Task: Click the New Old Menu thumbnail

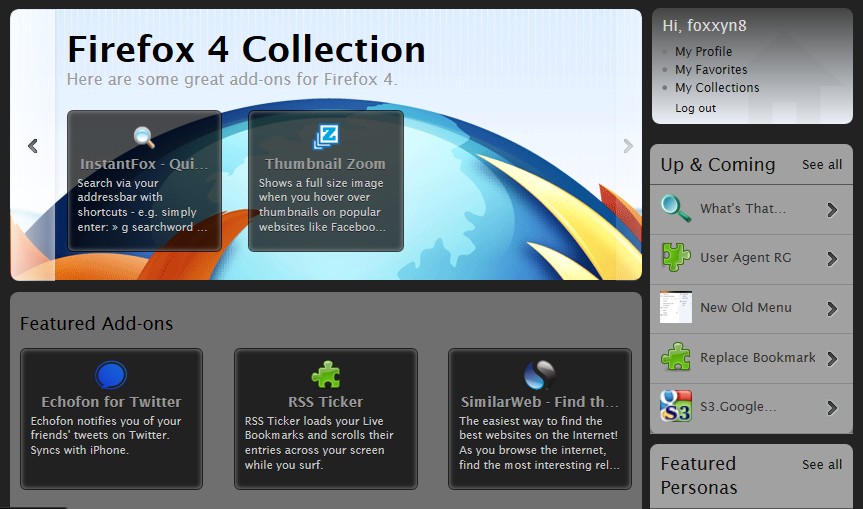Action: (676, 307)
